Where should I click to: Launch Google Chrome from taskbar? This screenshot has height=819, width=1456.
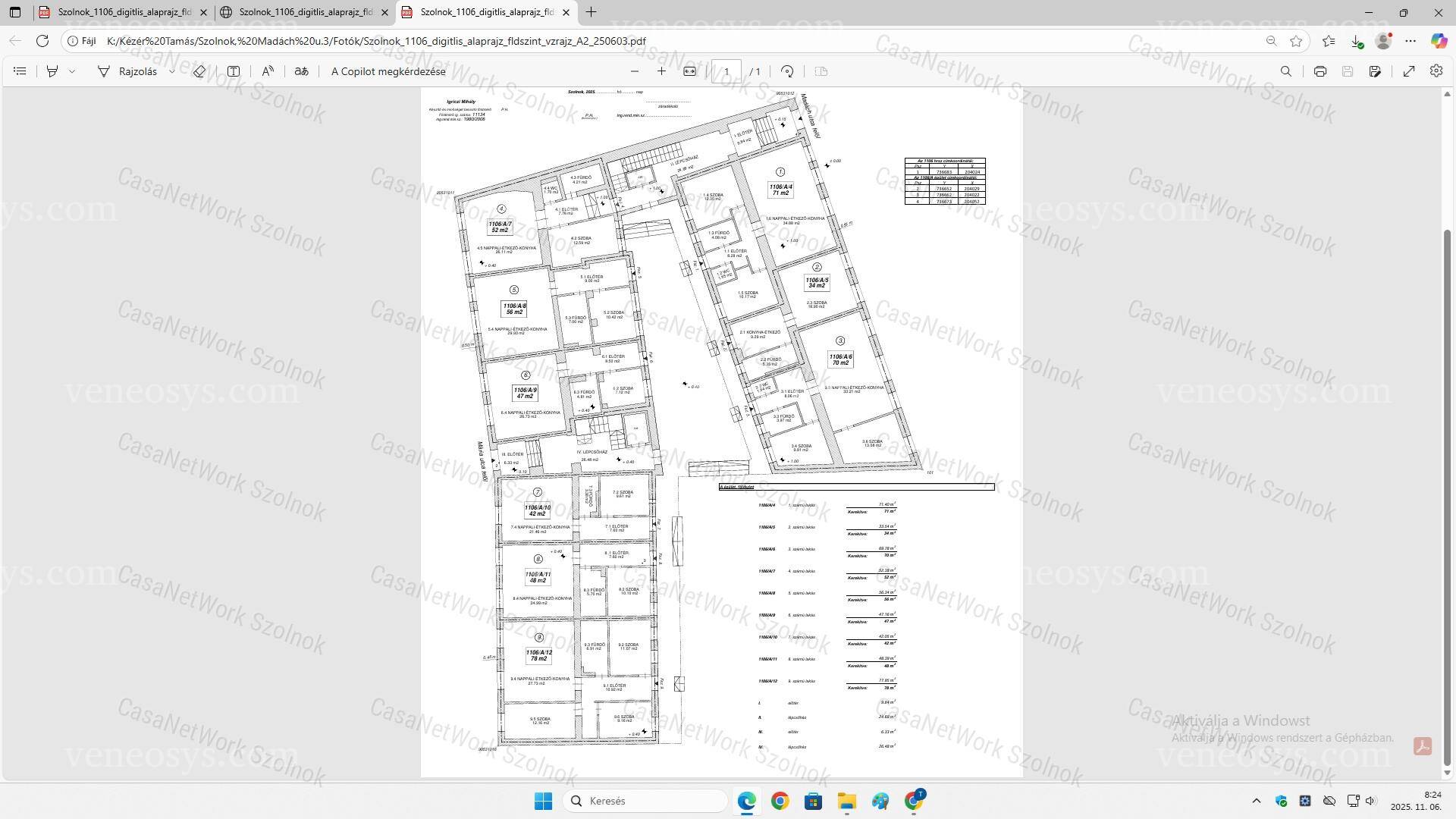click(780, 801)
